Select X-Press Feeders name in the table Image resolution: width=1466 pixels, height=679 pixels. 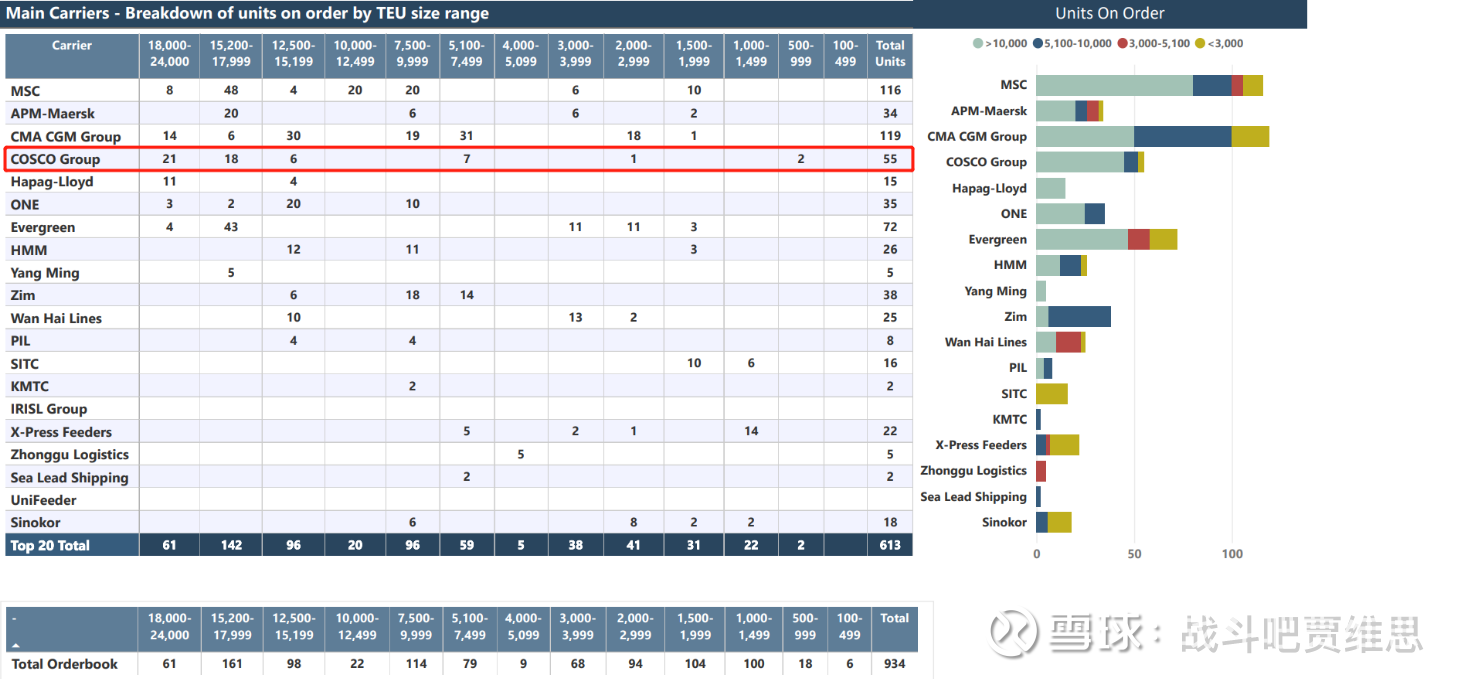tap(61, 432)
